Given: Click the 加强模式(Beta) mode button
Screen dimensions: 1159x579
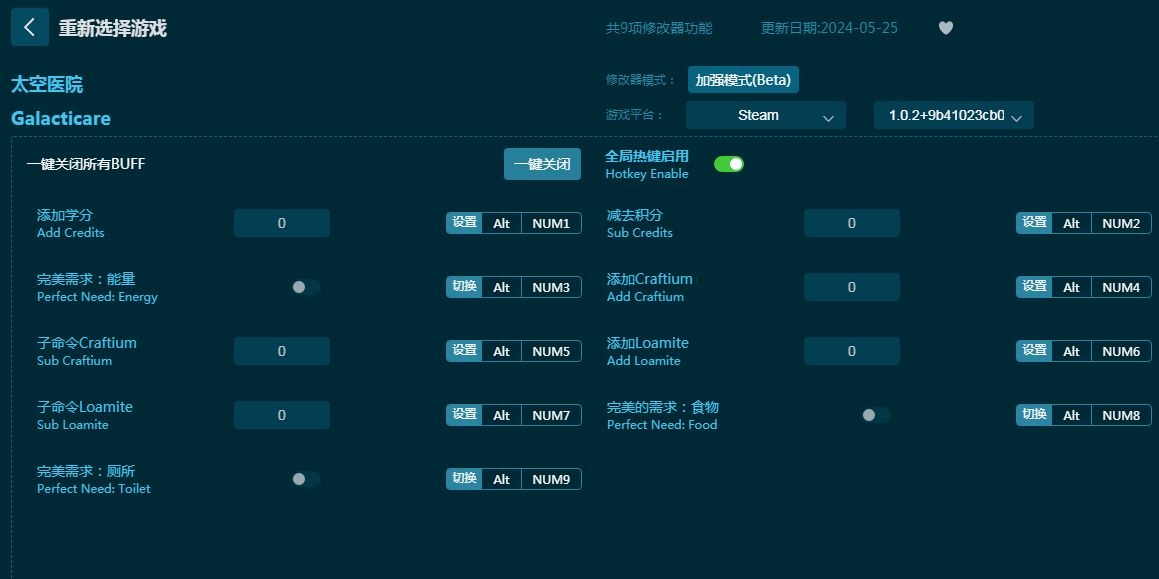Looking at the screenshot, I should pos(743,80).
